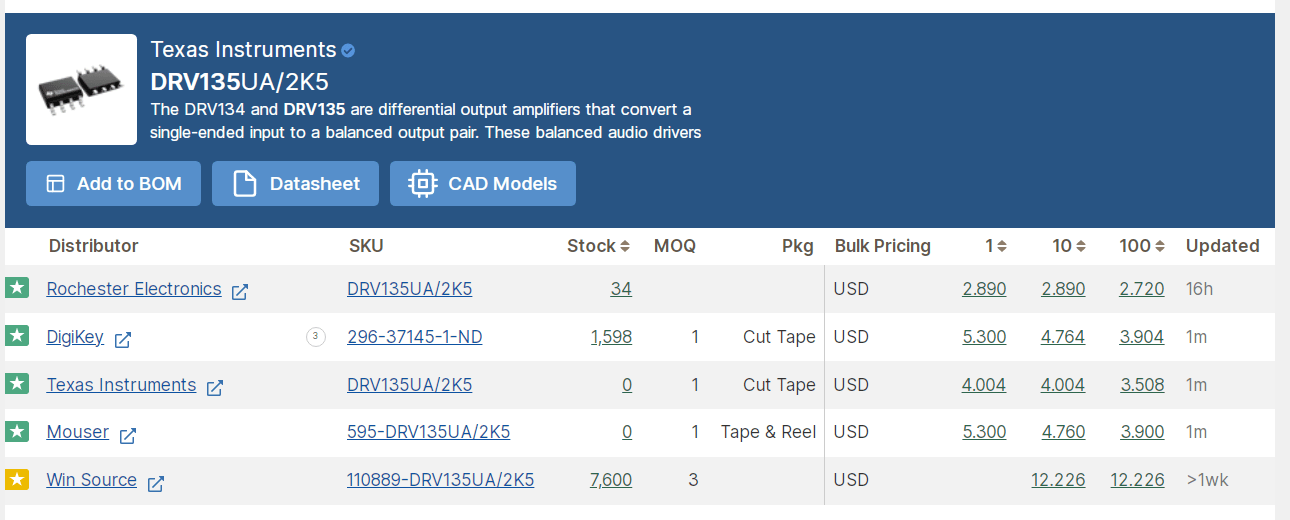Open Texas Instruments SKU DRV135UA/2K5 link

click(x=410, y=385)
